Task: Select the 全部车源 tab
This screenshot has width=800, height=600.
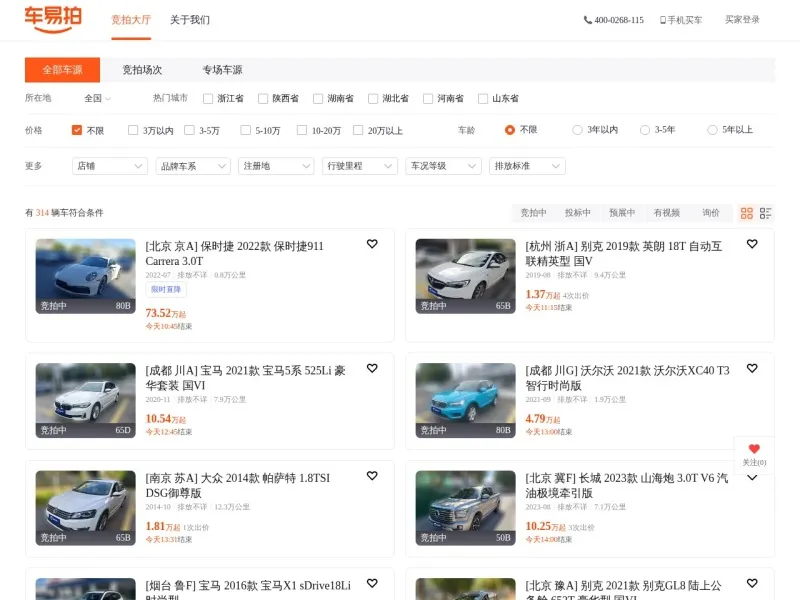Action: pos(62,70)
